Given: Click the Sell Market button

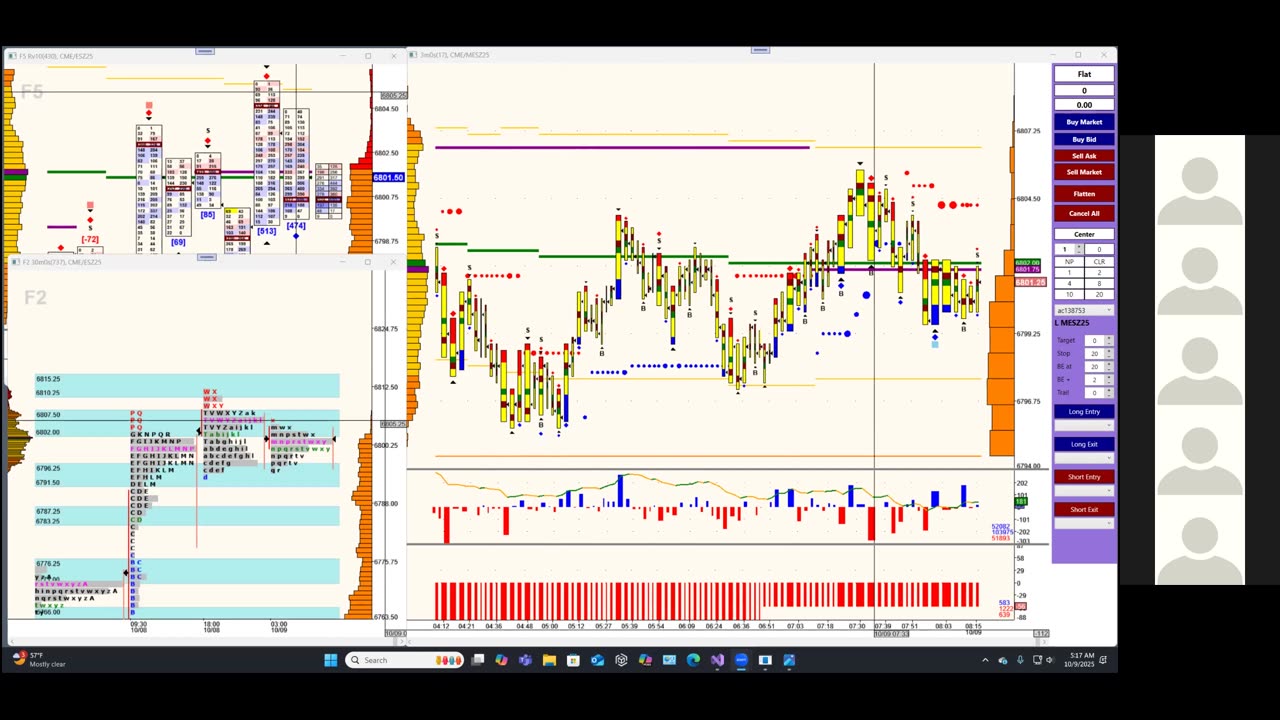Looking at the screenshot, I should [1084, 172].
